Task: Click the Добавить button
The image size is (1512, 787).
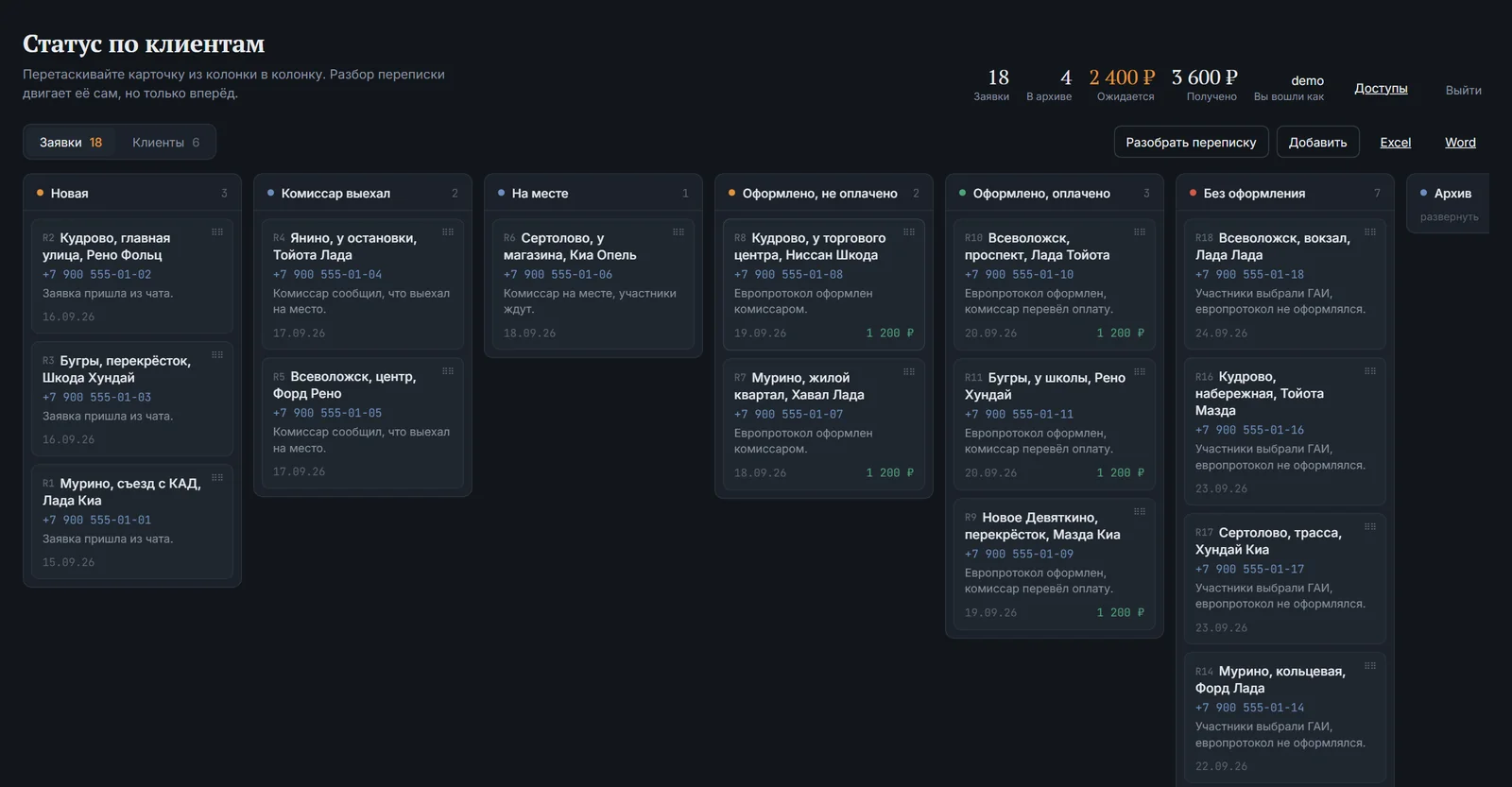Action: pyautogui.click(x=1317, y=142)
